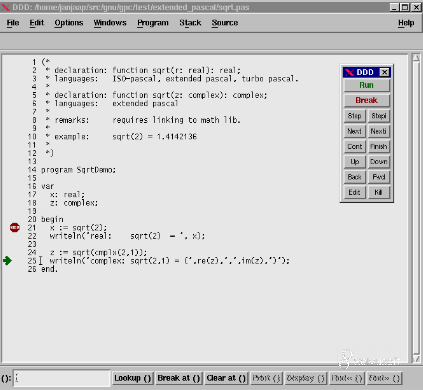Image resolution: width=423 pixels, height=390 pixels.
Task: Click the Kill button
Action: click(379, 192)
